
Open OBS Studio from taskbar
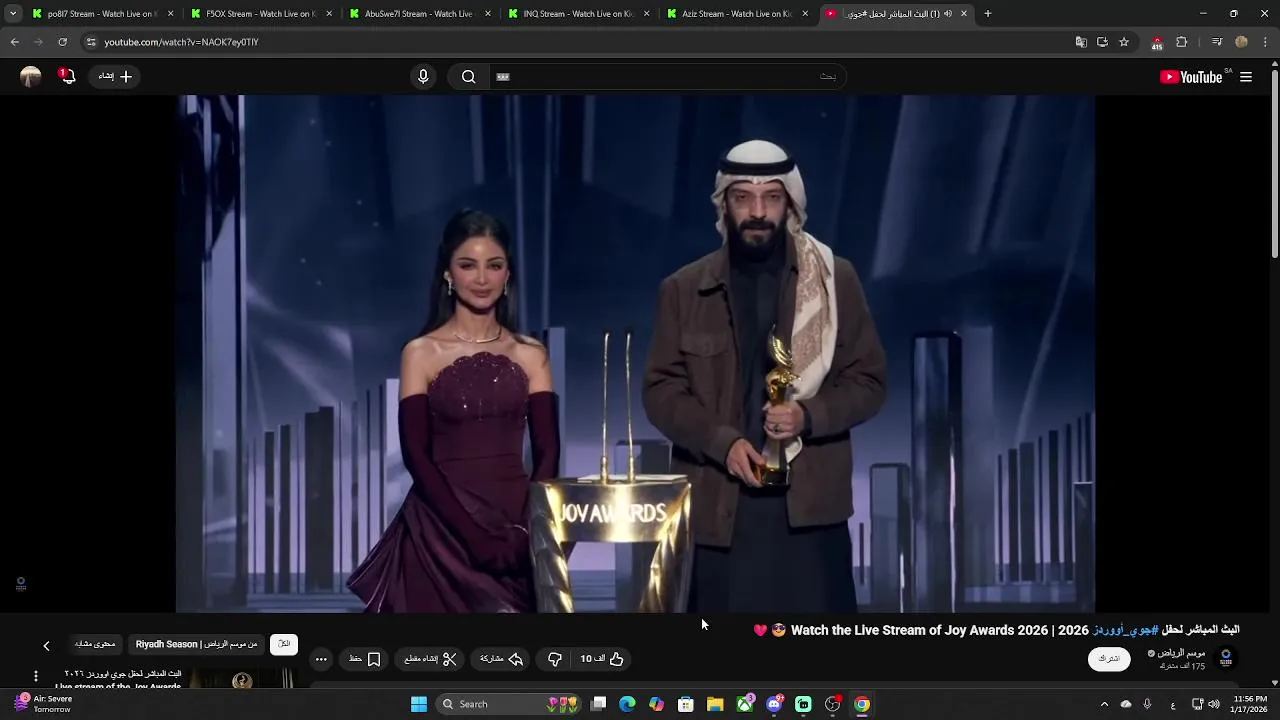coord(832,704)
